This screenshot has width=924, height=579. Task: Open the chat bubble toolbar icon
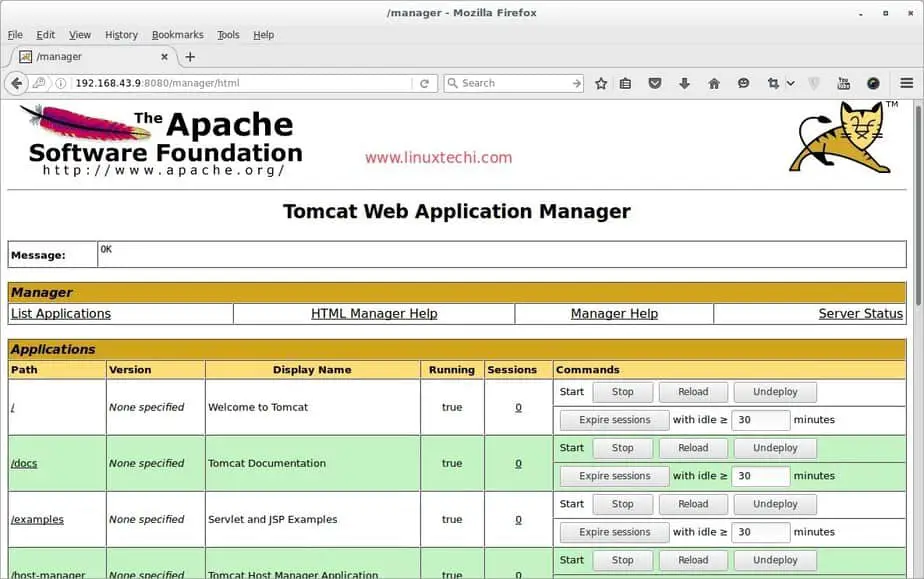743,83
